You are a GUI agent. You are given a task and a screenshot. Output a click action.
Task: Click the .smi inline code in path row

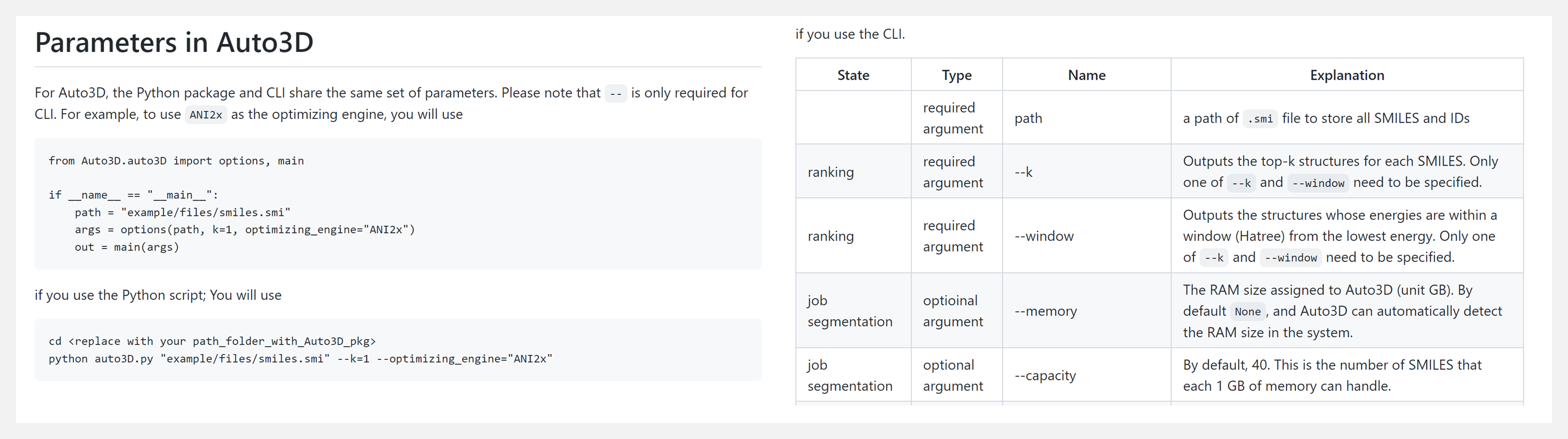pos(1260,119)
